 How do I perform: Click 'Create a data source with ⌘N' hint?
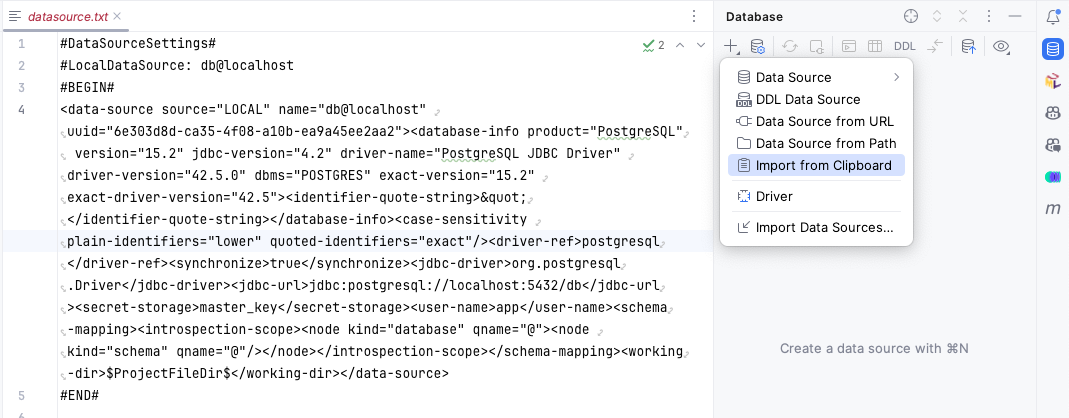tap(875, 348)
